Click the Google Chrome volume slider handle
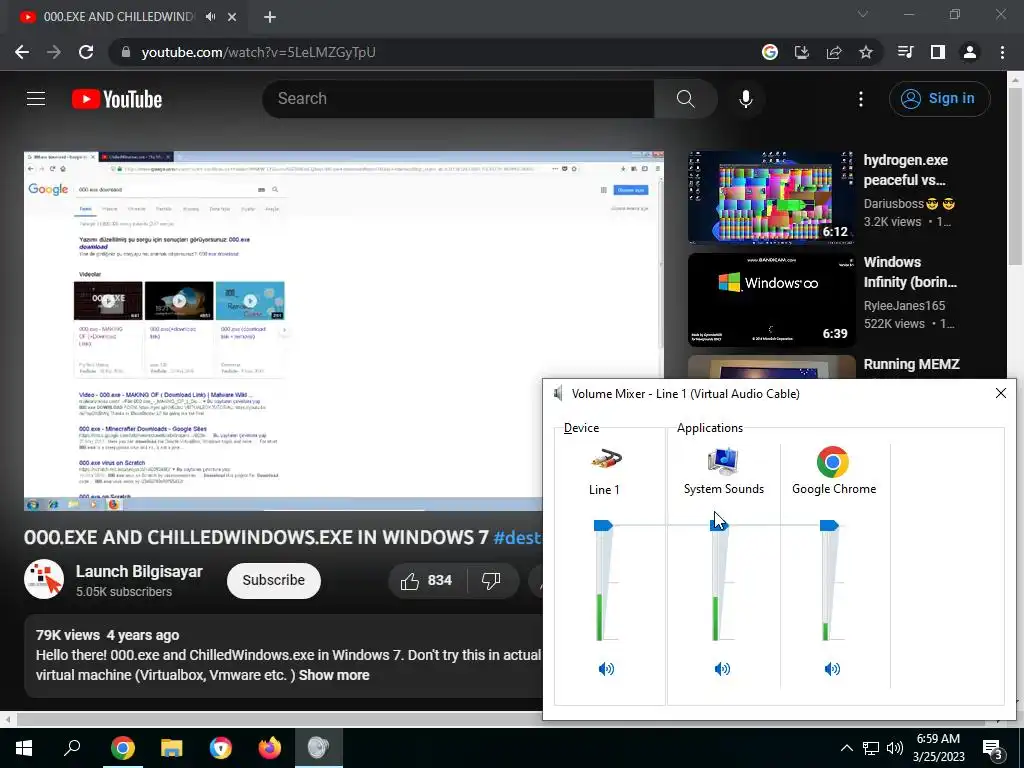Image resolution: width=1024 pixels, height=768 pixels. tap(829, 525)
